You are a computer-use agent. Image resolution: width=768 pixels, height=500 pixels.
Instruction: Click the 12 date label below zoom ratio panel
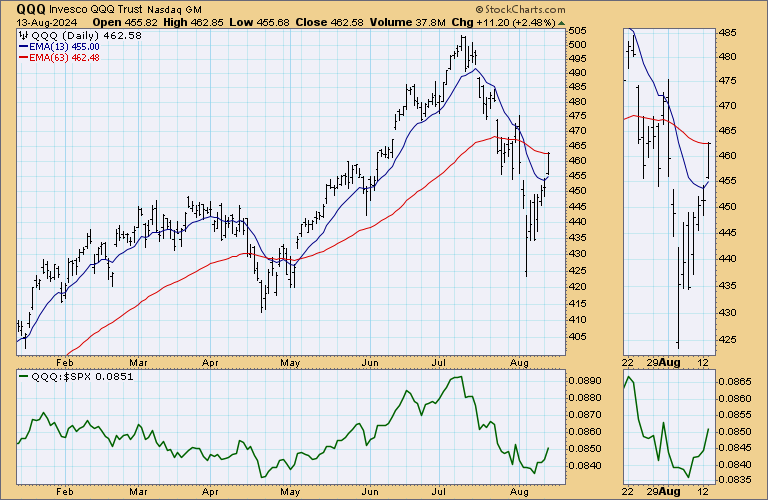703,491
